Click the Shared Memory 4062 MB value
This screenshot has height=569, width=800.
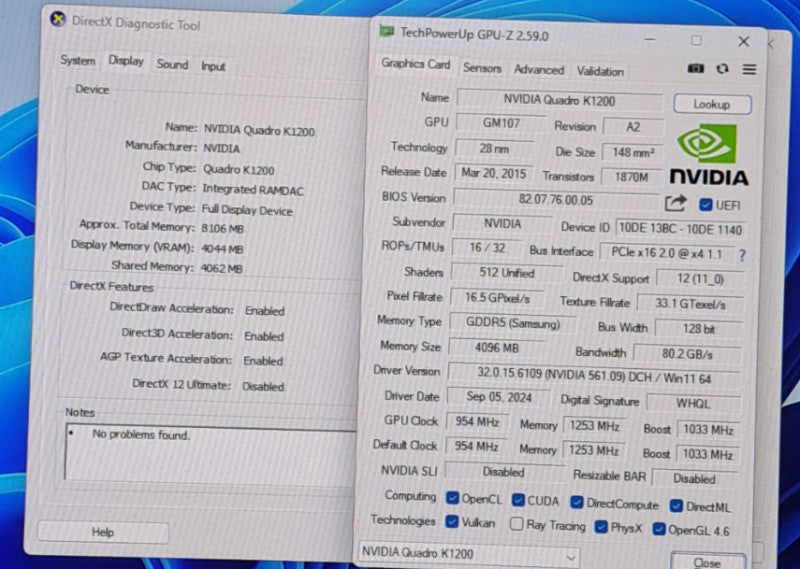tap(221, 268)
